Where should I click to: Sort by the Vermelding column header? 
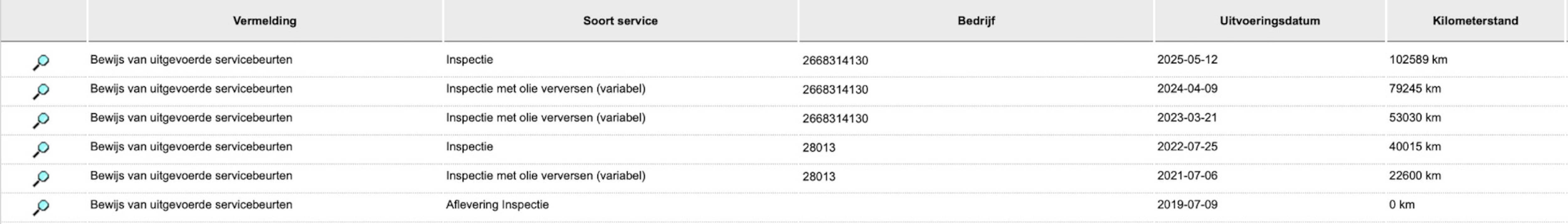point(264,21)
